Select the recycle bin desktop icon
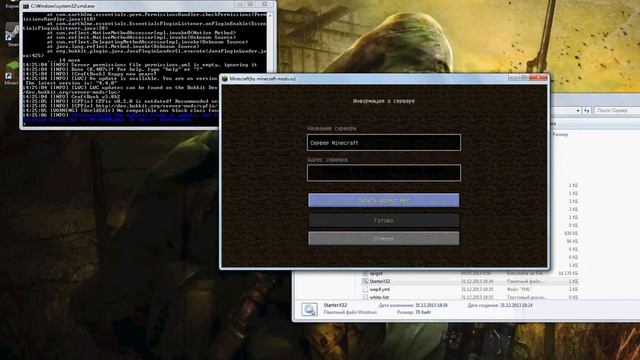 click(x=11, y=4)
